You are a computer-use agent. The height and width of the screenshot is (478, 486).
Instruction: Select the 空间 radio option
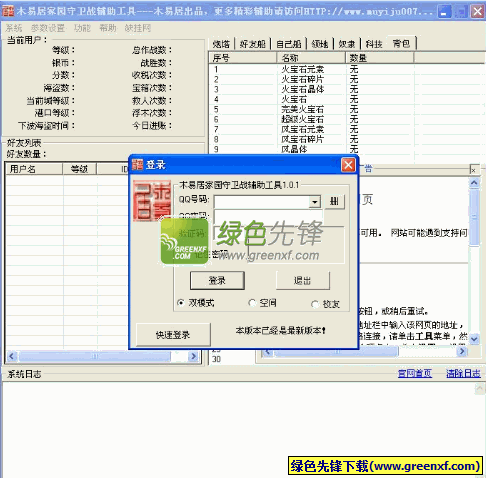(252, 303)
